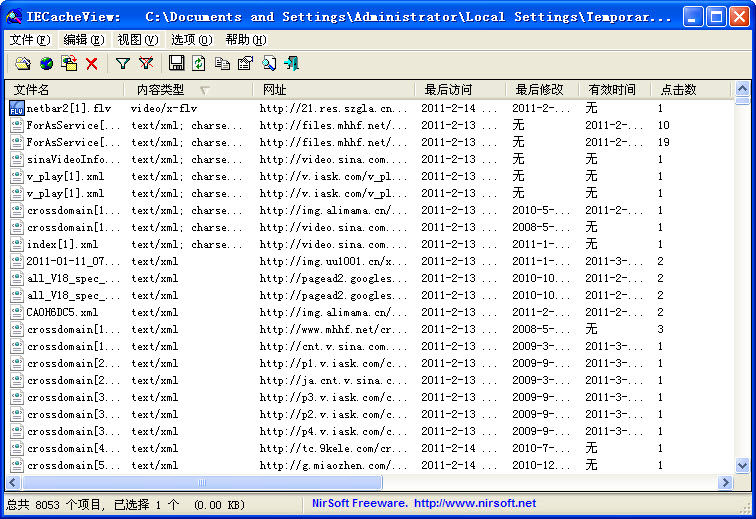The image size is (756, 519).
Task: Click Copy Selected Items toolbar icon
Action: (x=222, y=64)
